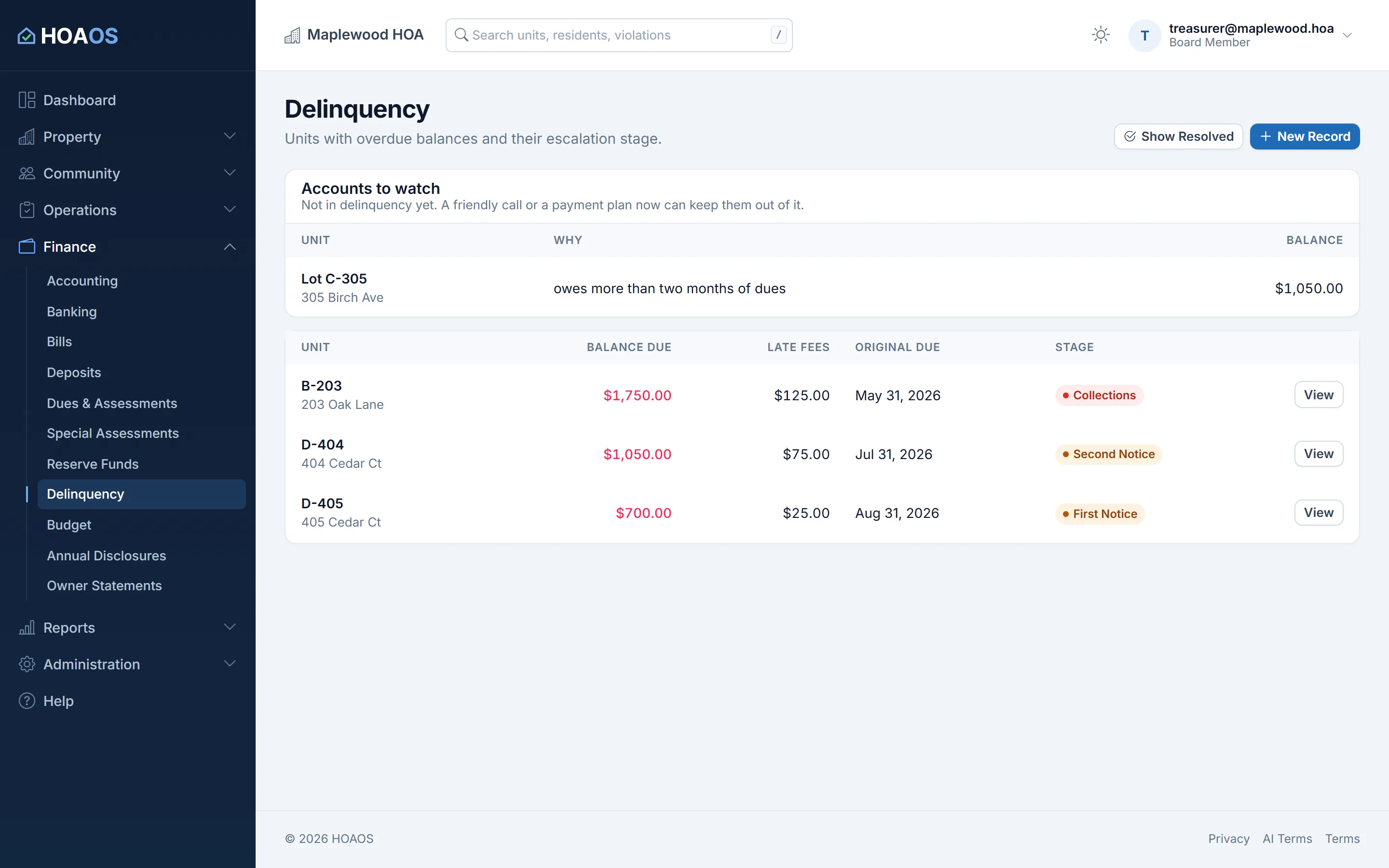View the B-203 delinquency record
The width and height of the screenshot is (1389, 868).
coord(1319,395)
